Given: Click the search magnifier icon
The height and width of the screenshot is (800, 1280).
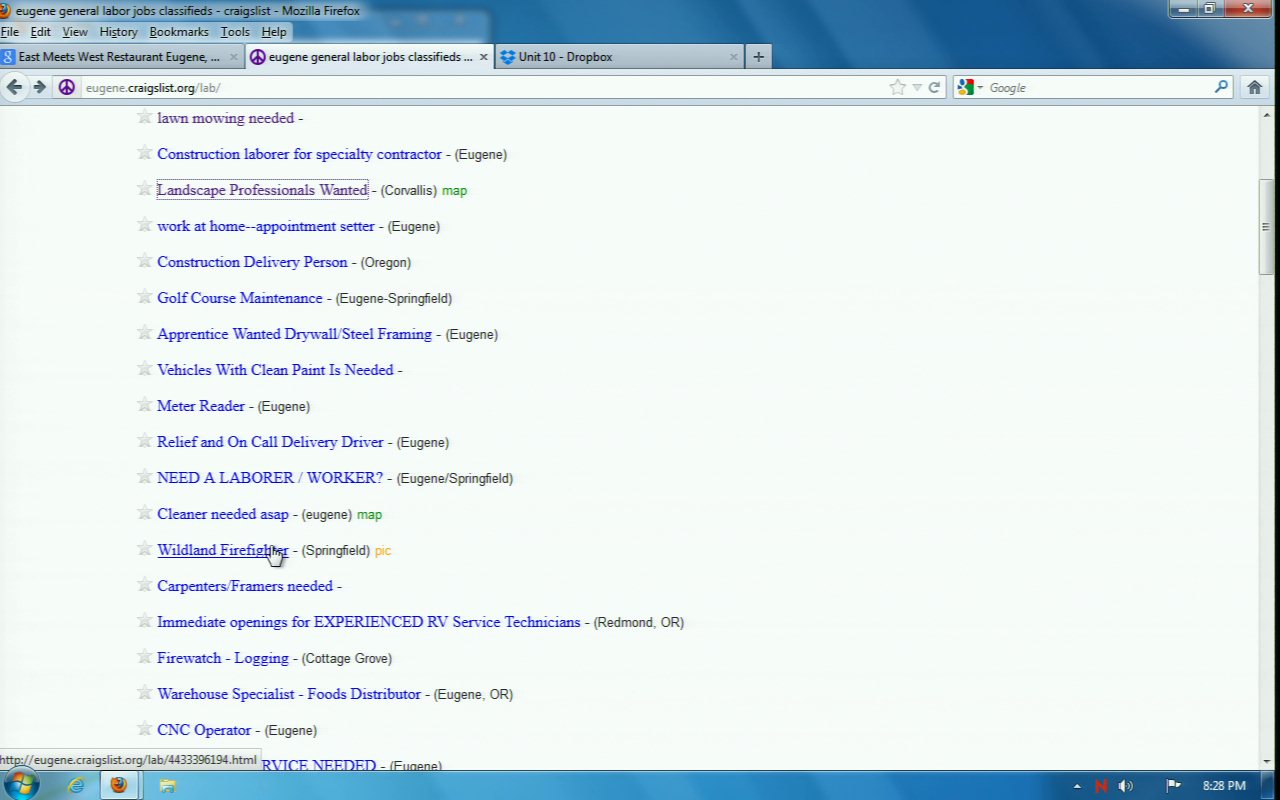Looking at the screenshot, I should coord(1221,87).
